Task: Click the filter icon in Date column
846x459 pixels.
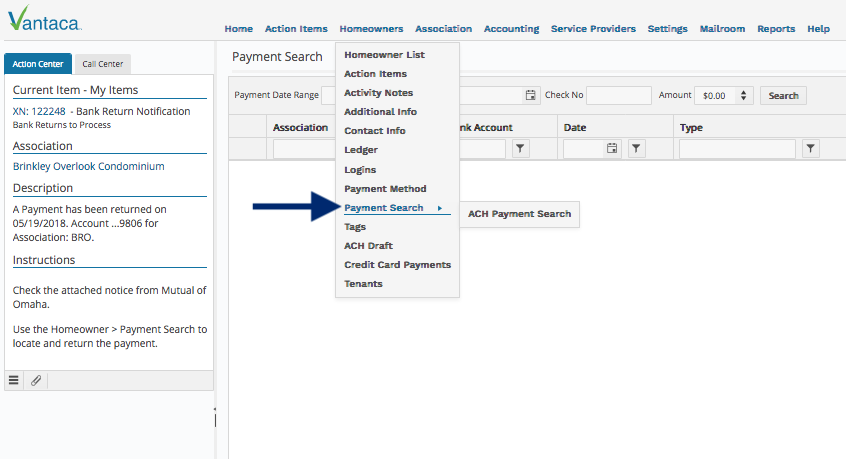Action: 636,148
